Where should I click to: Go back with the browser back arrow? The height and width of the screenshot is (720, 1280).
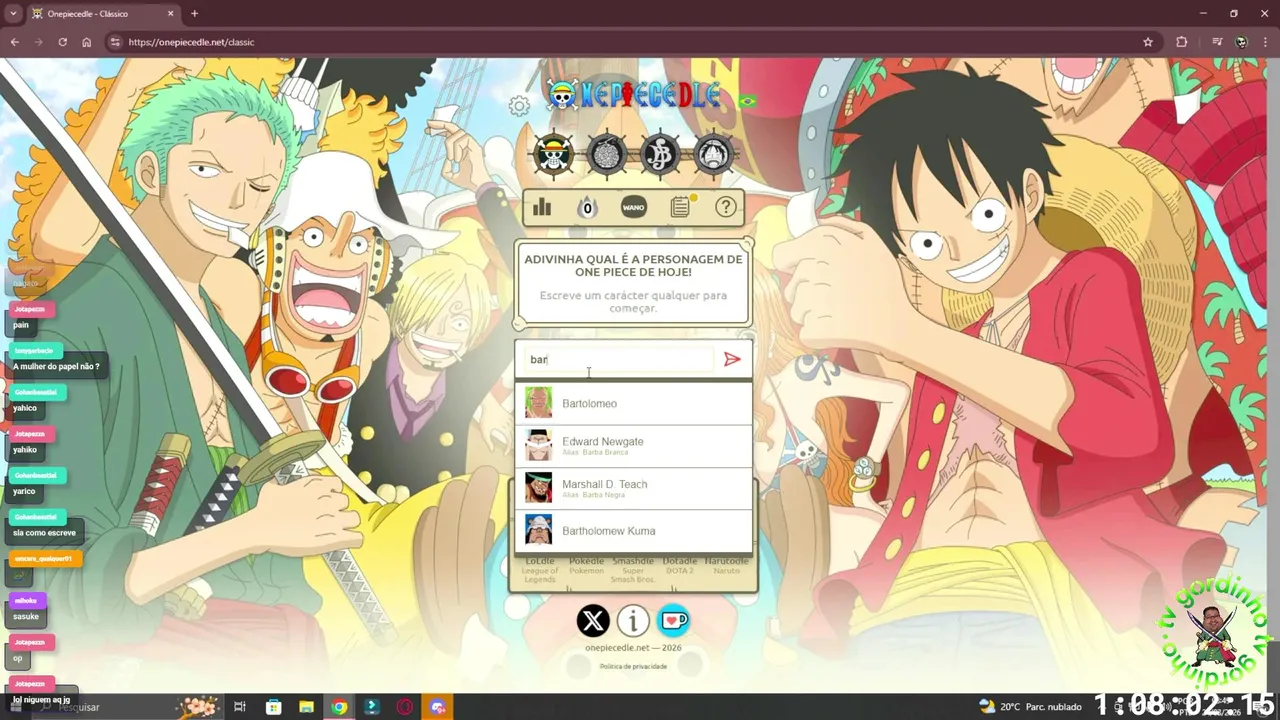click(x=14, y=42)
